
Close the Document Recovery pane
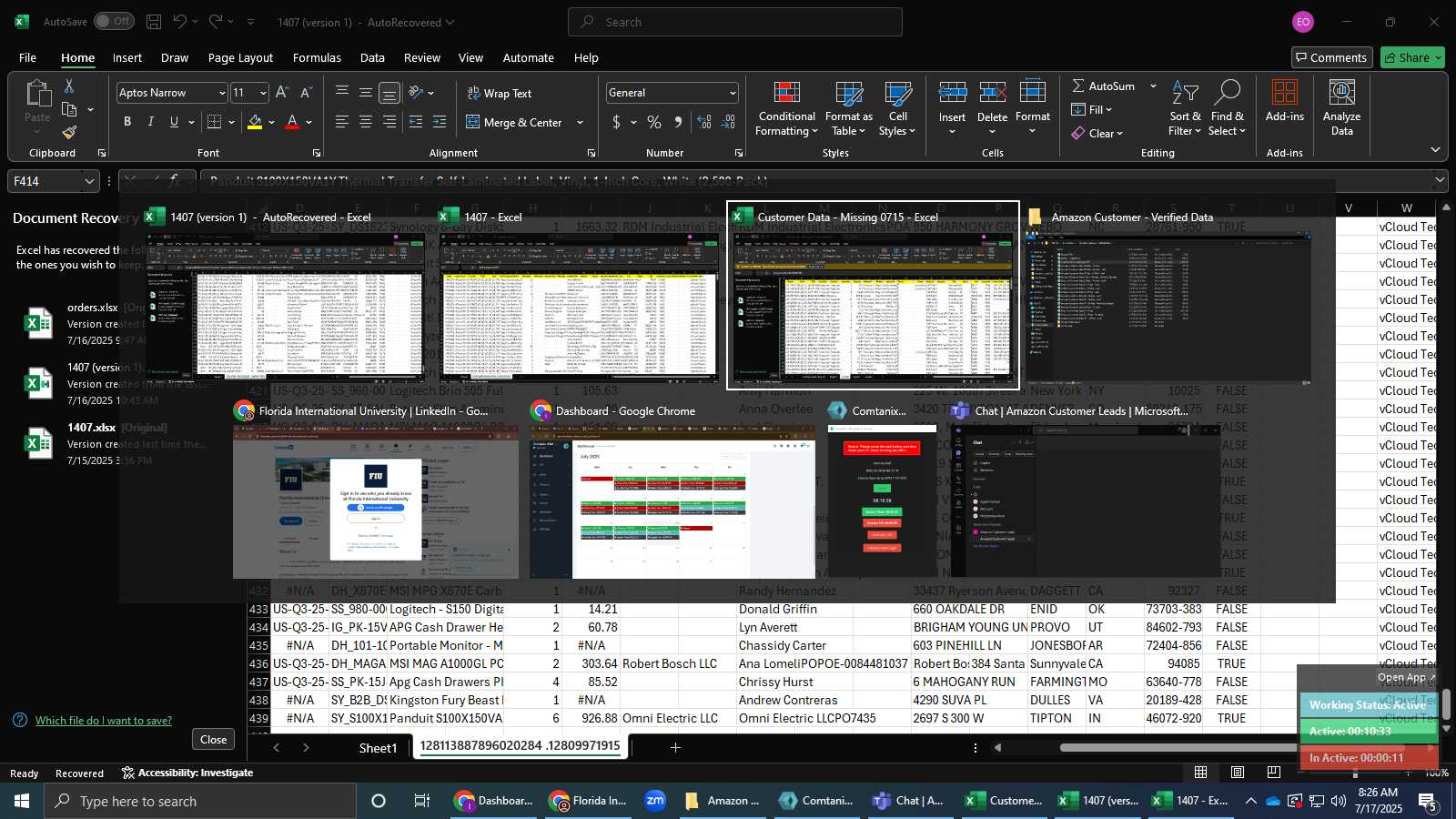tap(214, 739)
